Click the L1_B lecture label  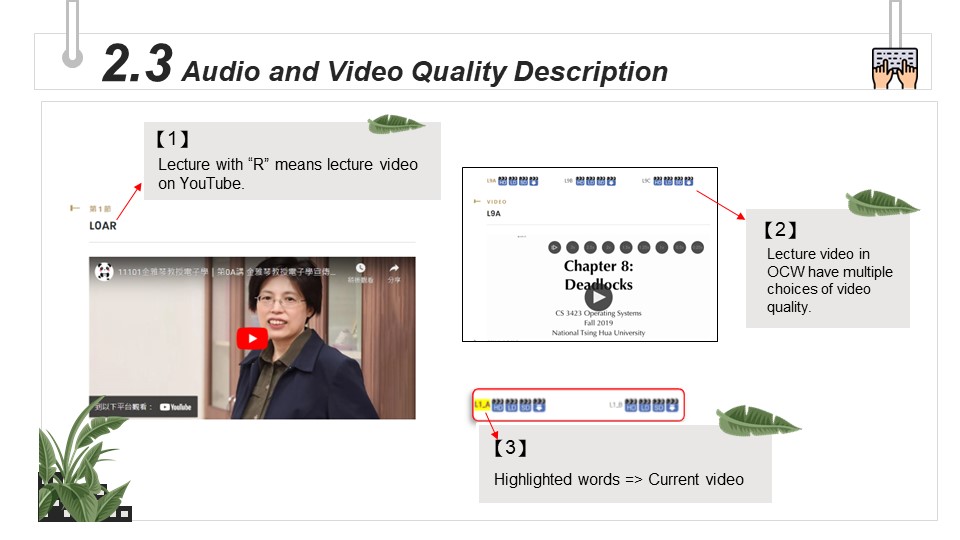pos(615,405)
